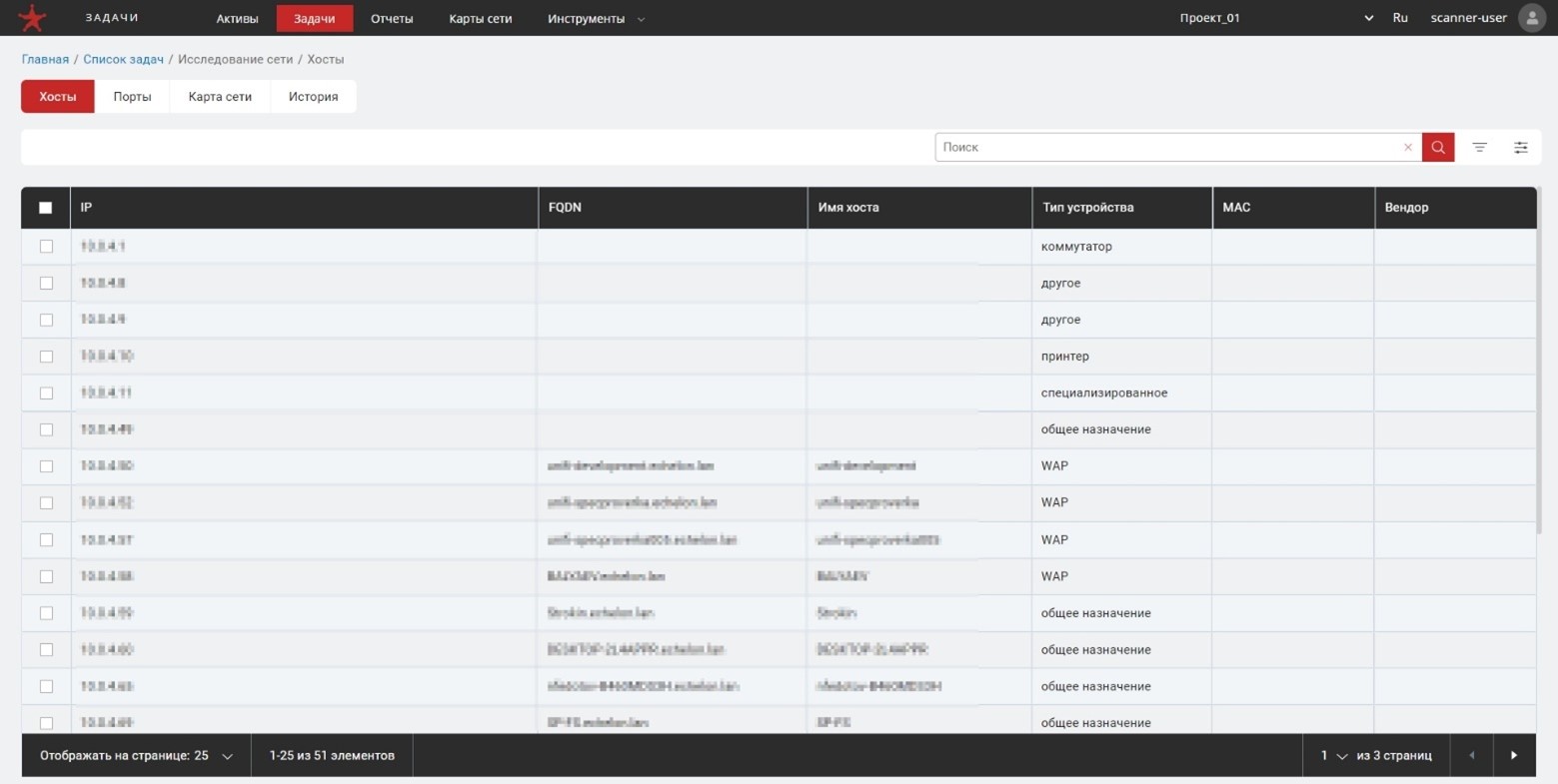
Task: Open the column settings sliders icon
Action: (x=1521, y=147)
